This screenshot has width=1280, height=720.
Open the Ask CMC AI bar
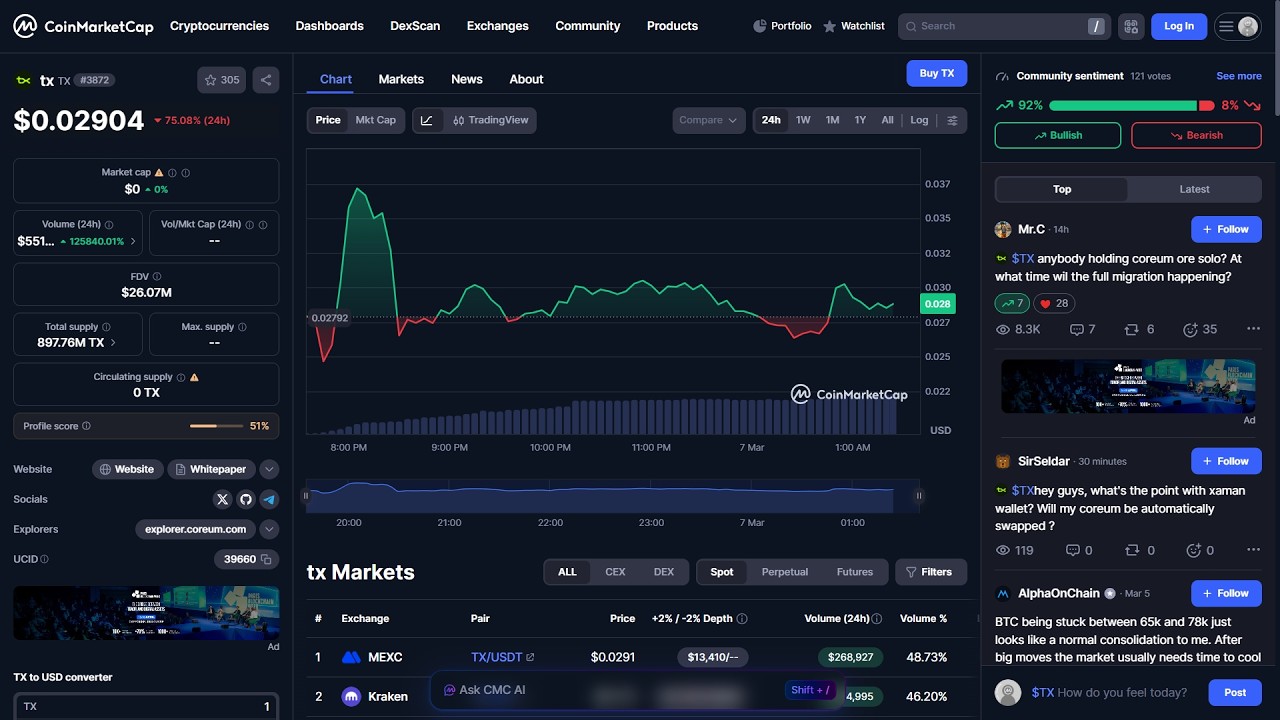pyautogui.click(x=635, y=690)
